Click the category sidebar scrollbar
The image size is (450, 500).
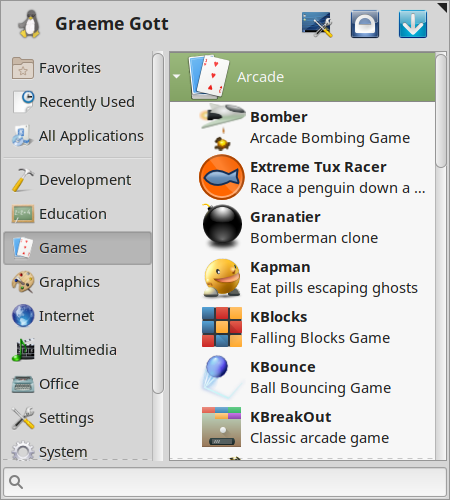pyautogui.click(x=158, y=223)
